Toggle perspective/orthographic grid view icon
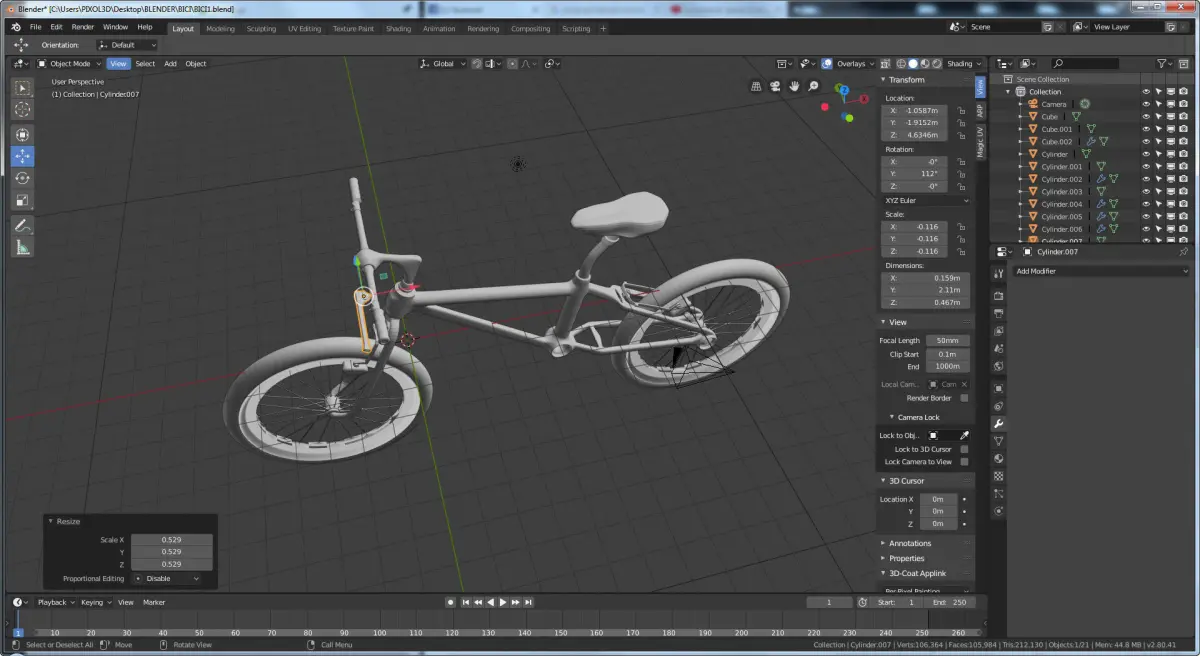The image size is (1200, 656). coord(757,87)
